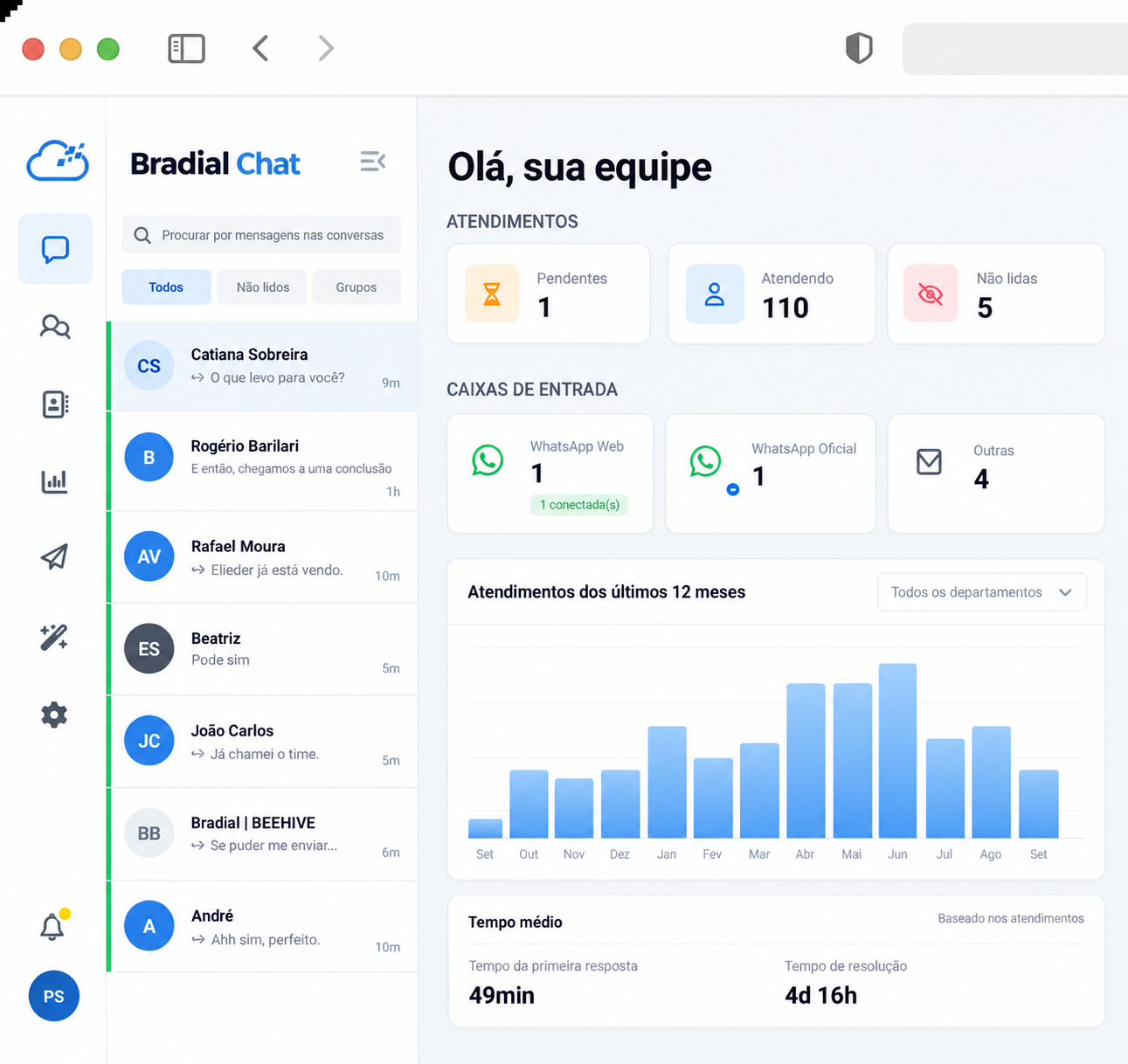The width and height of the screenshot is (1128, 1064).
Task: Open the Catiana Sobreira conversation
Action: click(262, 366)
